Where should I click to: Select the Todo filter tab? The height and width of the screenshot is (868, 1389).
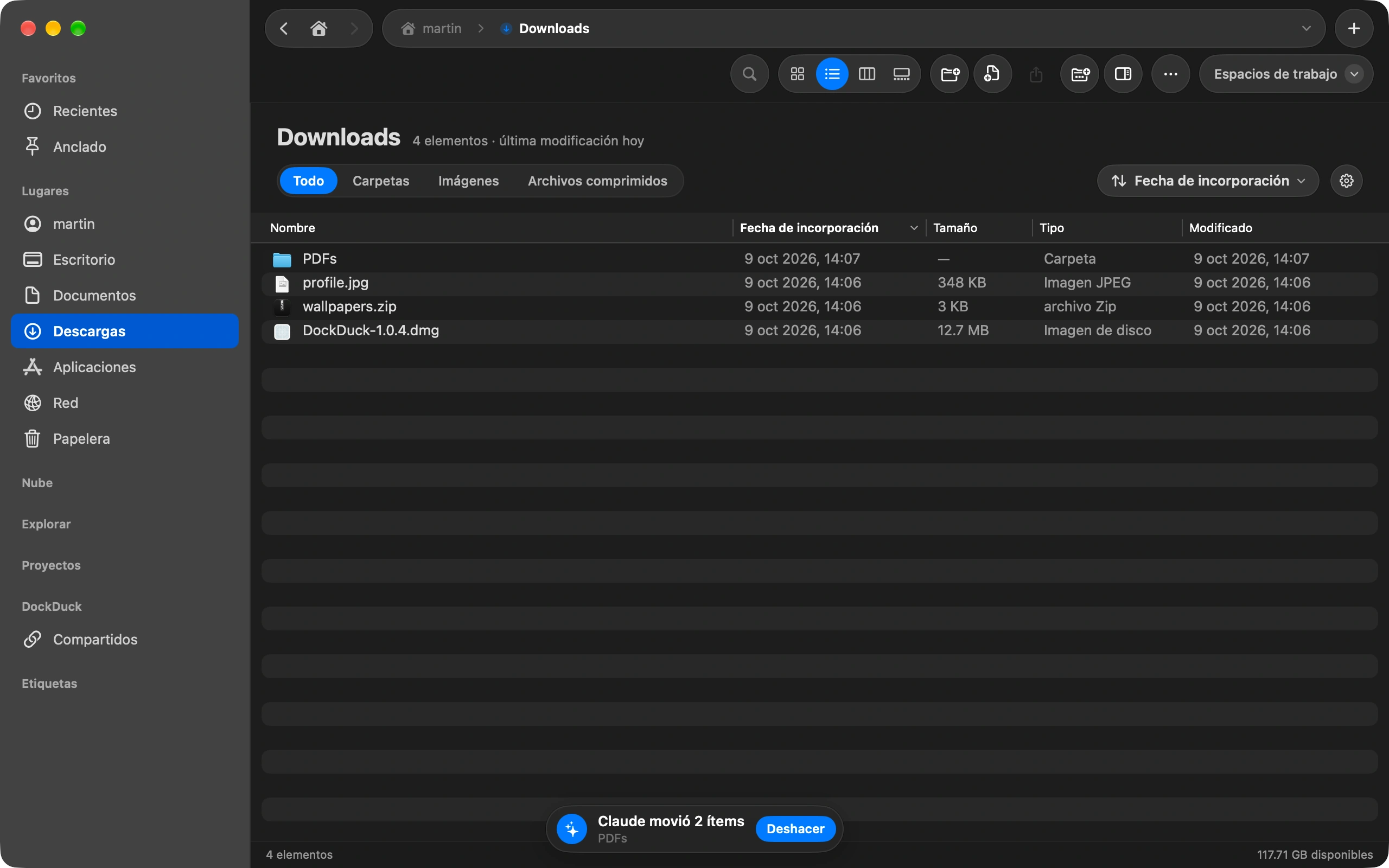click(308, 181)
